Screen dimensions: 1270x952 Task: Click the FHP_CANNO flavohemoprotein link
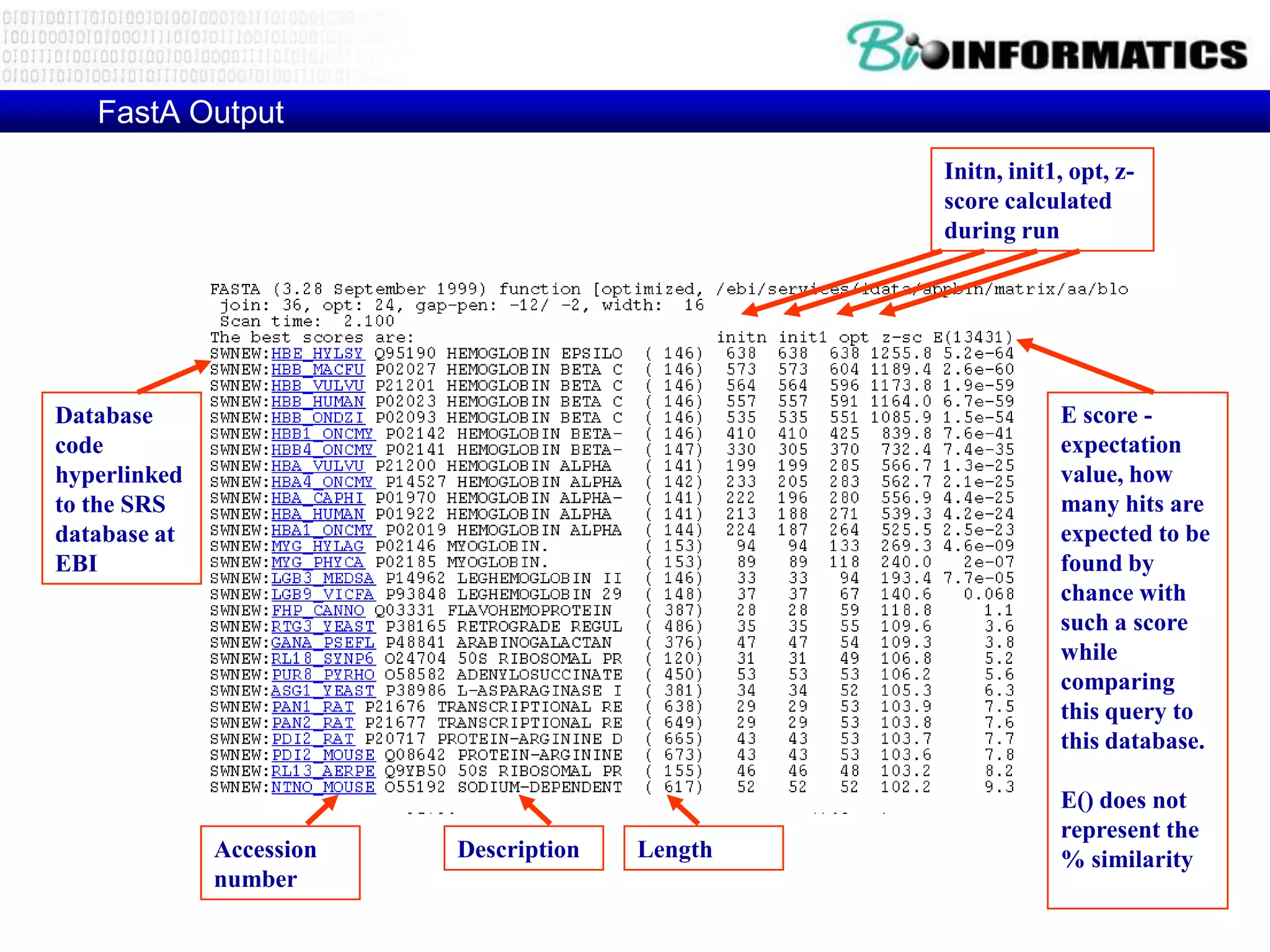pos(317,611)
